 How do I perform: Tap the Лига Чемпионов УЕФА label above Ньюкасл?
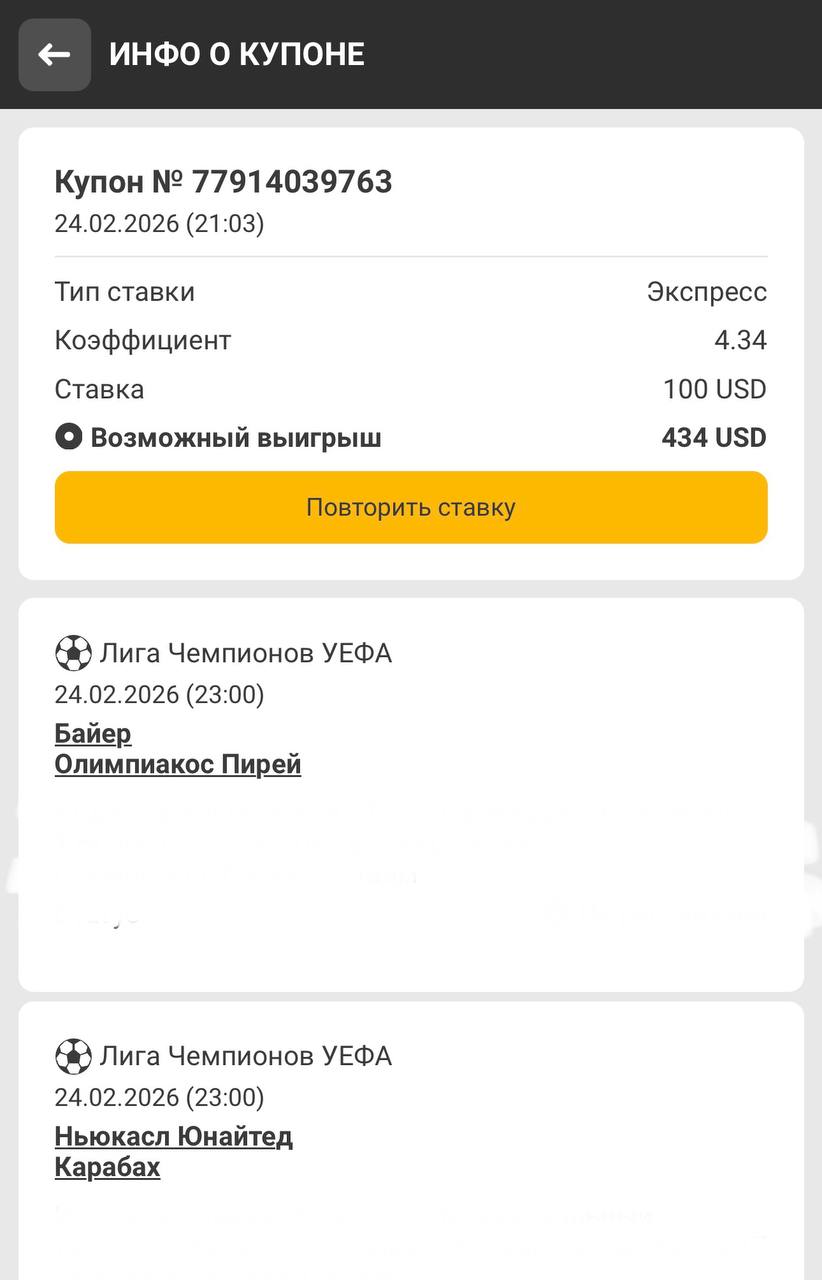pos(245,1057)
